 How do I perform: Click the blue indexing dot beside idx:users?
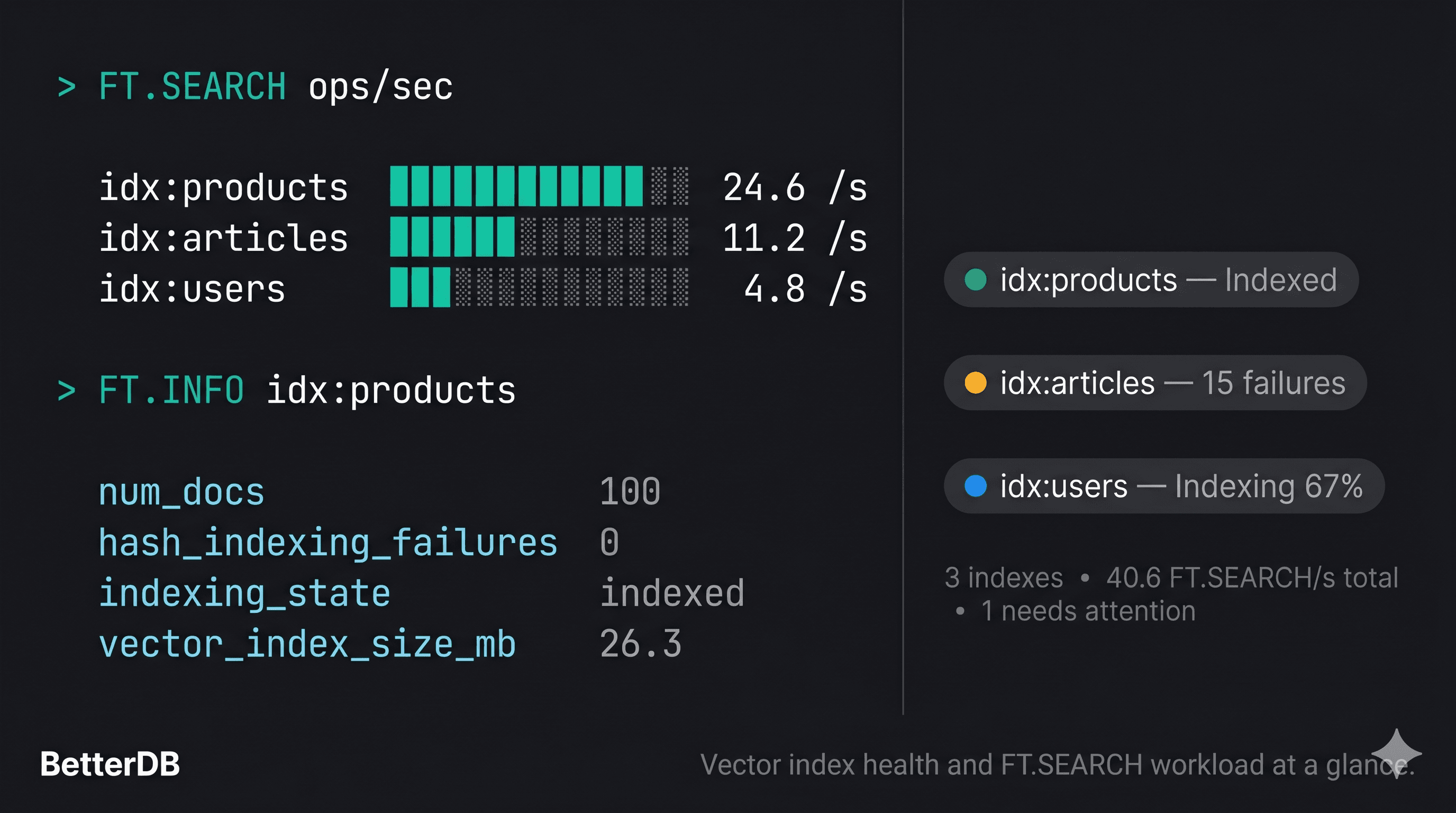975,486
